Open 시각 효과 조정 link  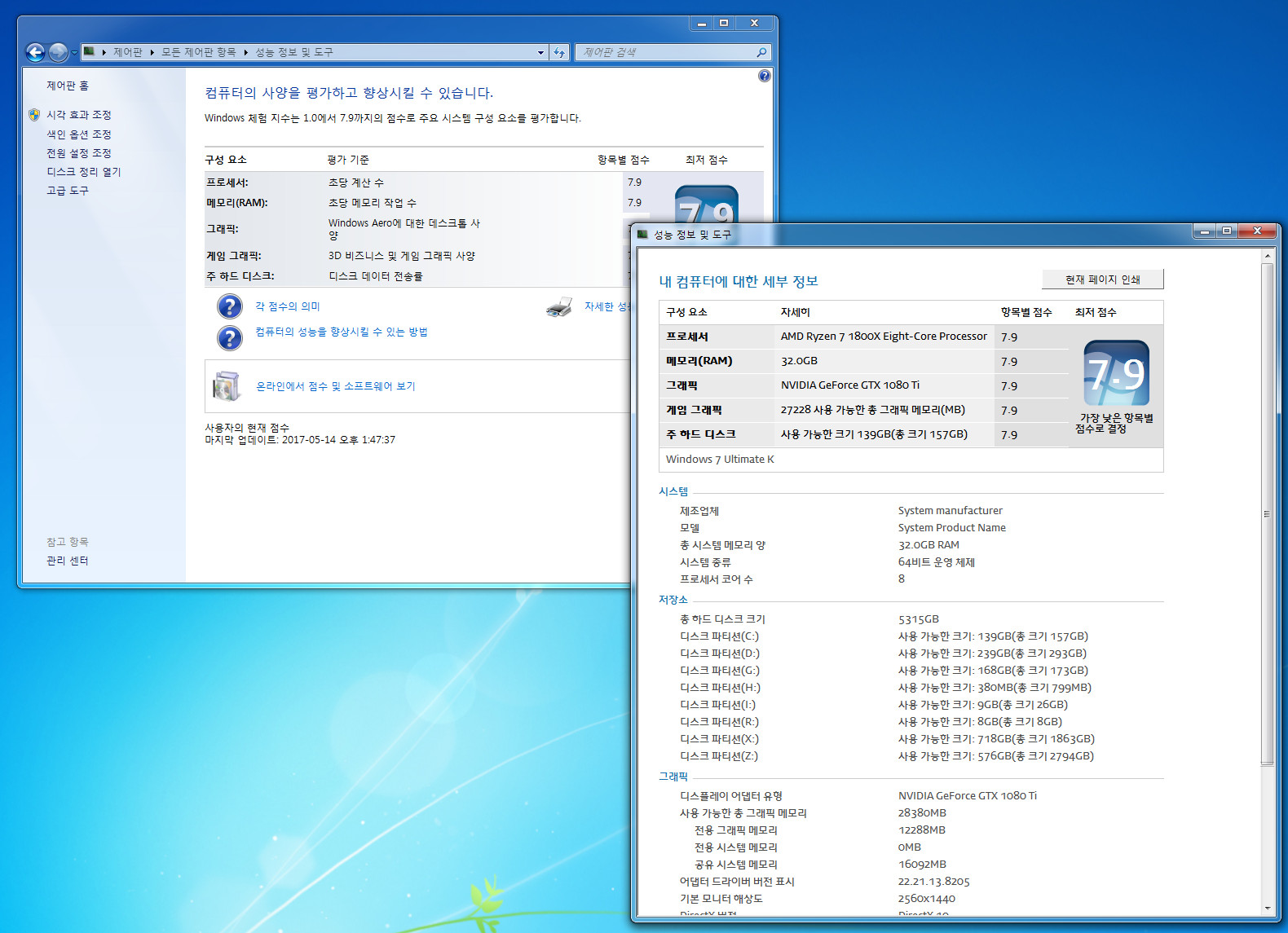(78, 115)
